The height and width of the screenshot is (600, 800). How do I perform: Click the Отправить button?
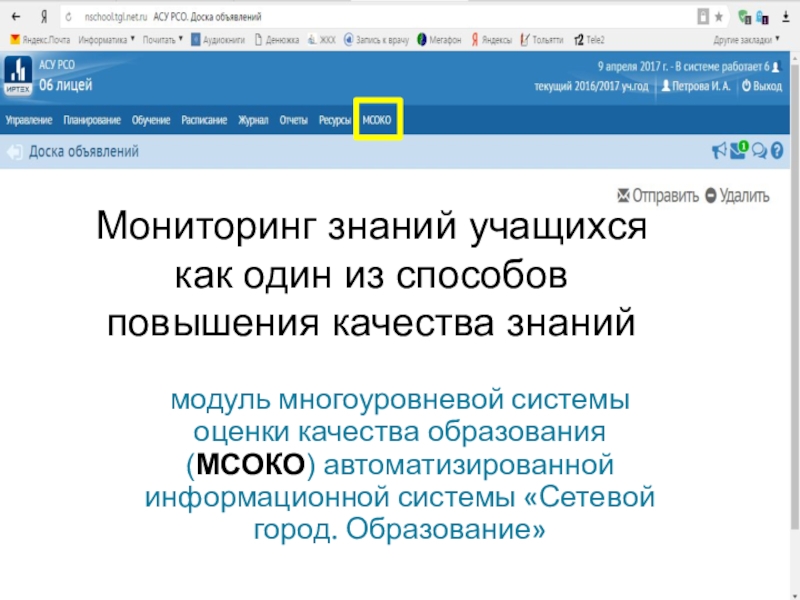click(658, 196)
